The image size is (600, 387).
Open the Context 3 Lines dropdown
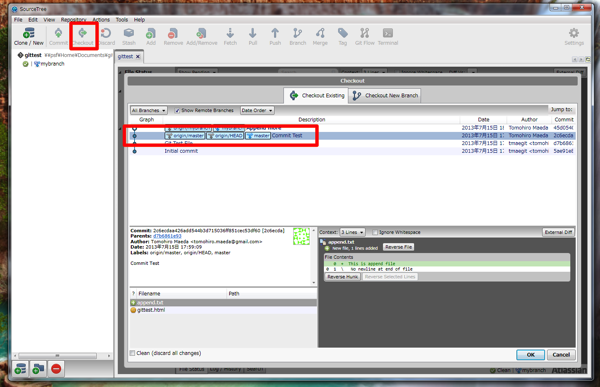(x=352, y=232)
